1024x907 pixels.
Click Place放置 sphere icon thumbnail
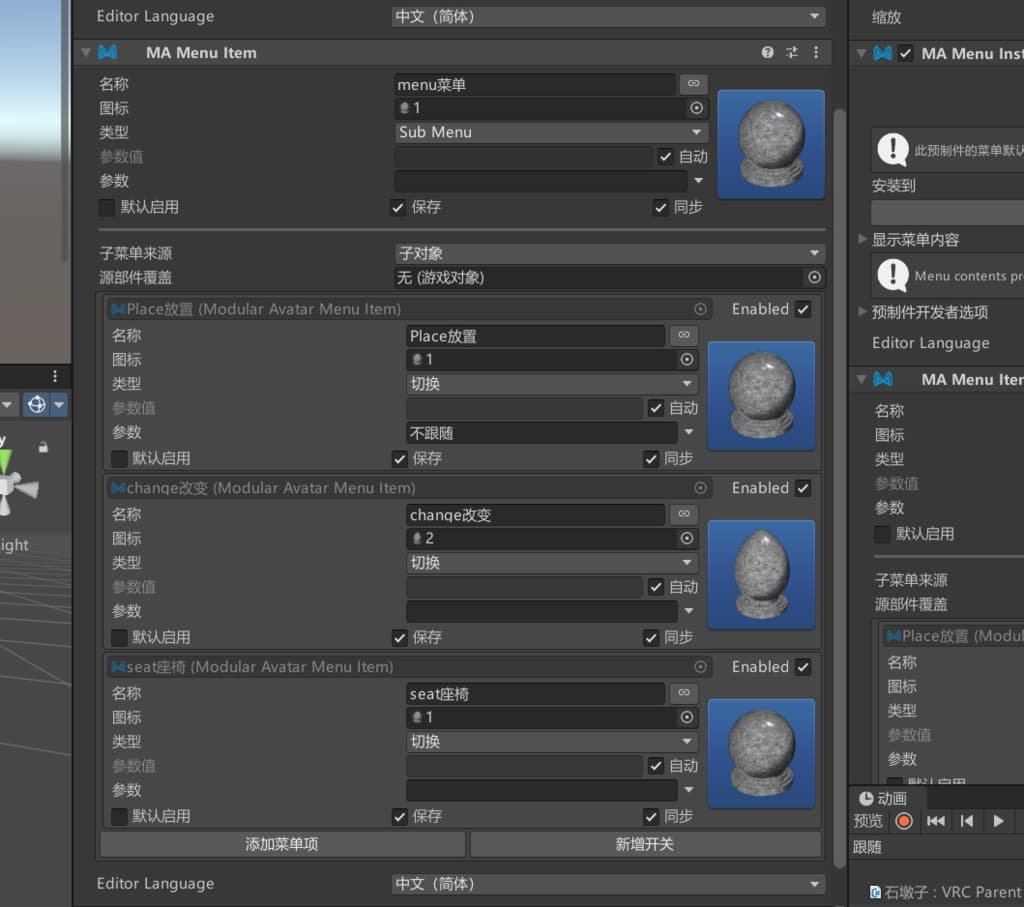pyautogui.click(x=761, y=396)
